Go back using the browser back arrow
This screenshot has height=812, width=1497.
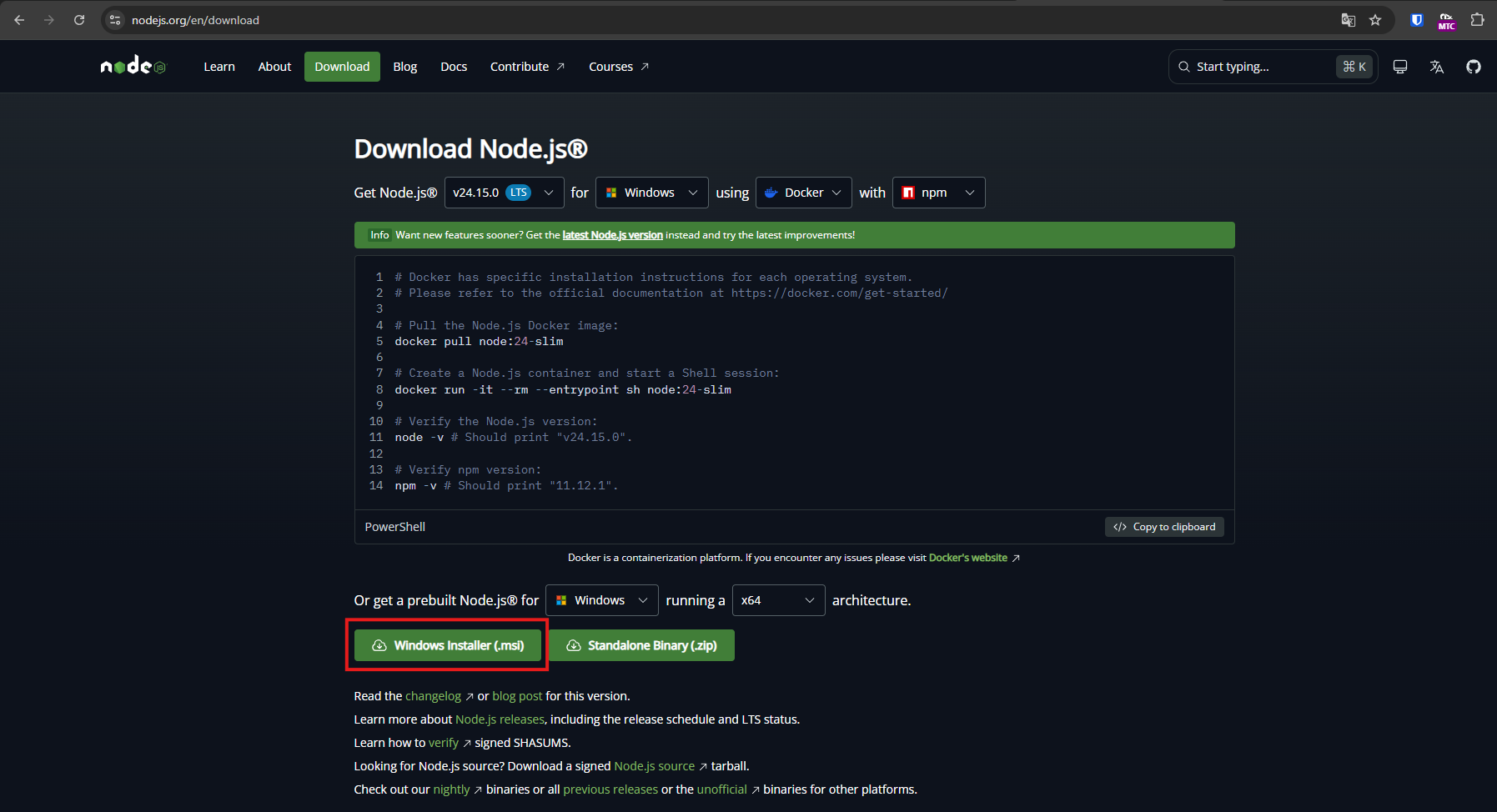tap(19, 20)
